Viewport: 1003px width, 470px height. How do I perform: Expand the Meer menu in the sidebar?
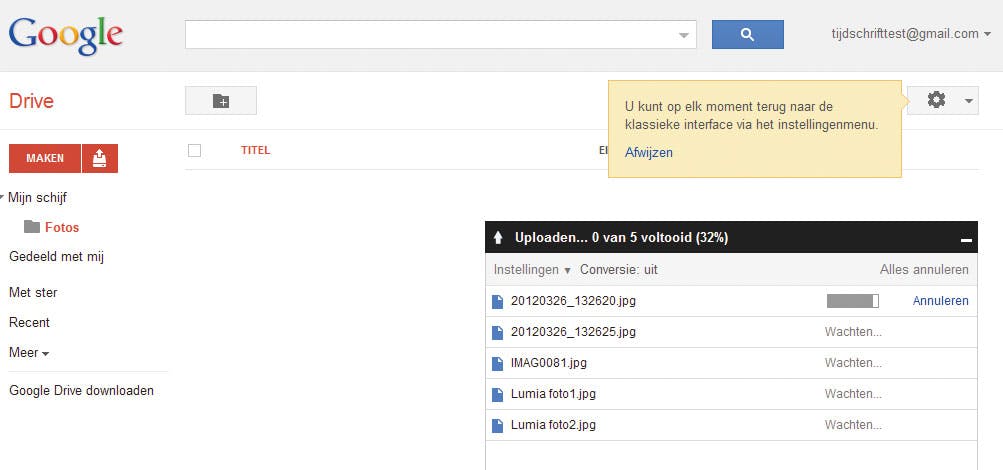click(x=29, y=353)
